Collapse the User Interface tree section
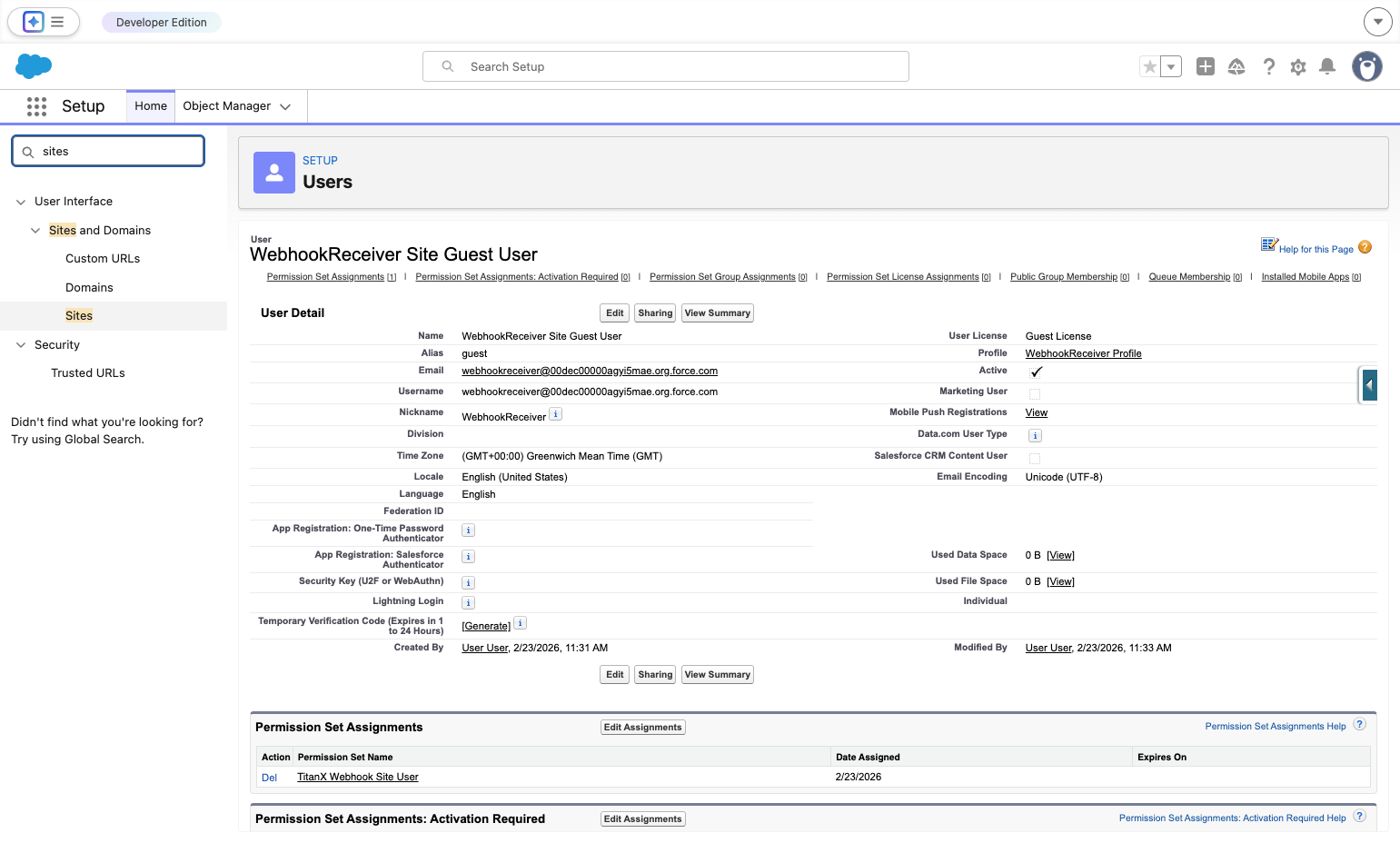 click(21, 202)
